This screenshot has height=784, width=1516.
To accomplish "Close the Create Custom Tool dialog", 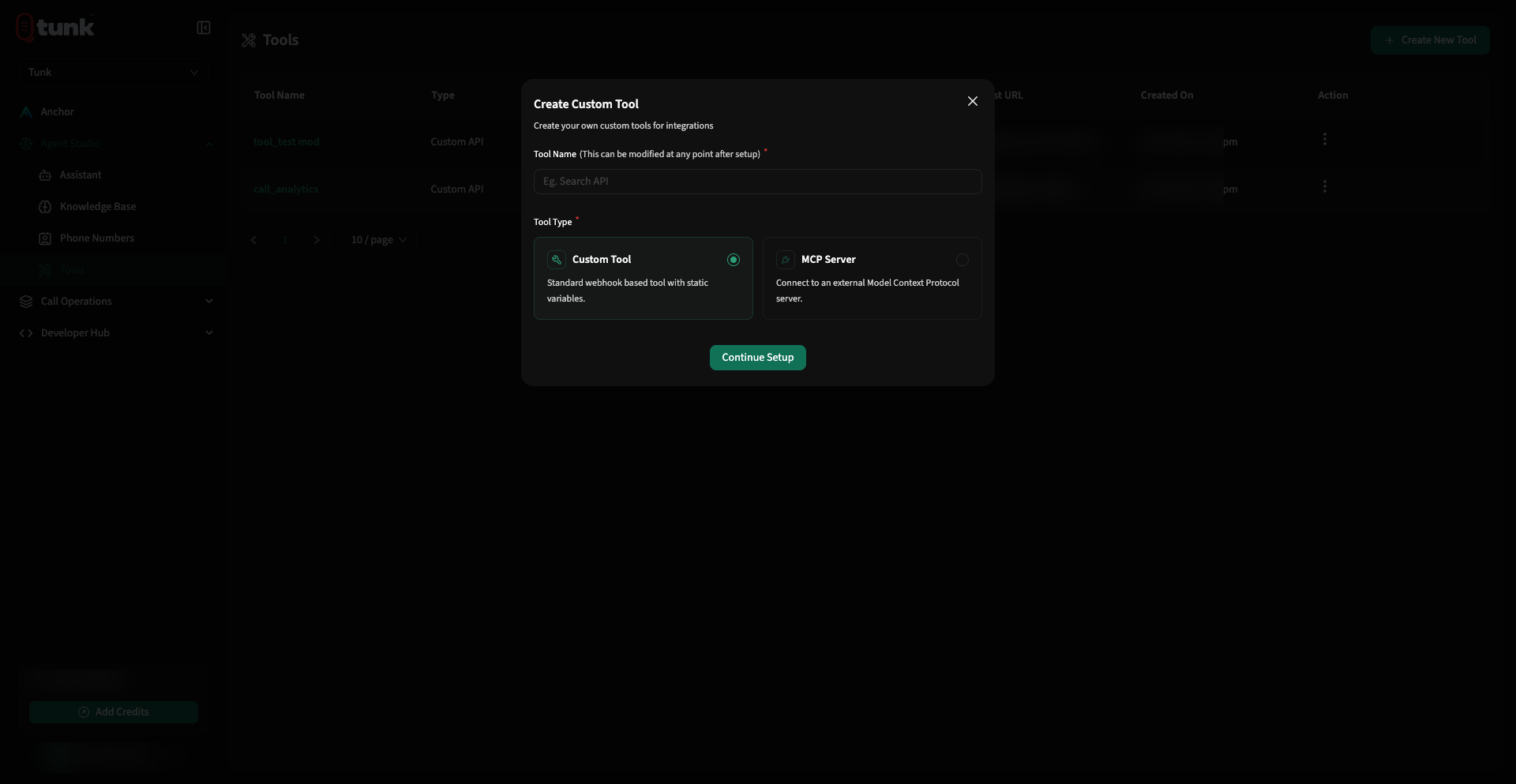I will click(973, 101).
